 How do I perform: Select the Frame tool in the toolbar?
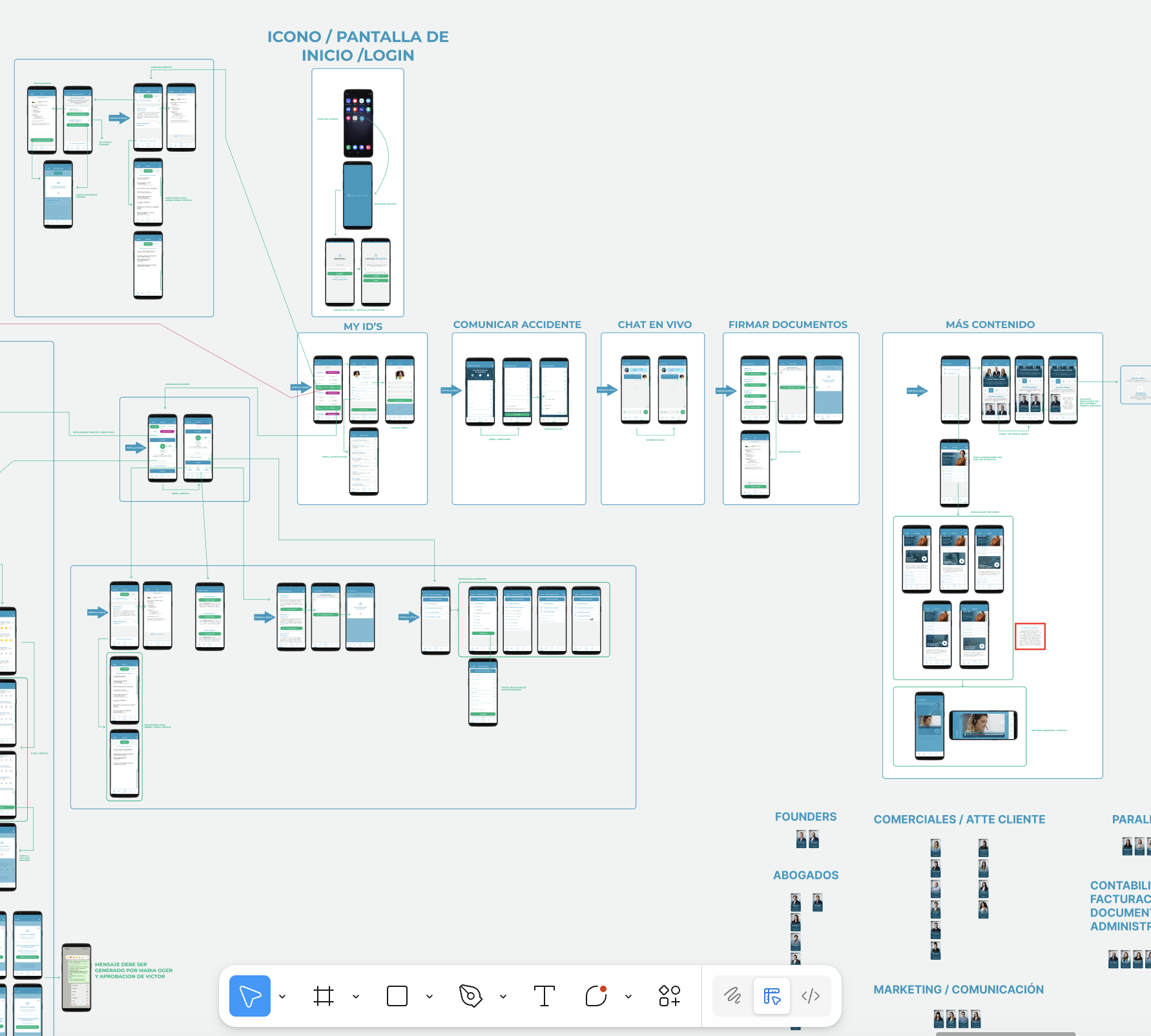point(324,996)
